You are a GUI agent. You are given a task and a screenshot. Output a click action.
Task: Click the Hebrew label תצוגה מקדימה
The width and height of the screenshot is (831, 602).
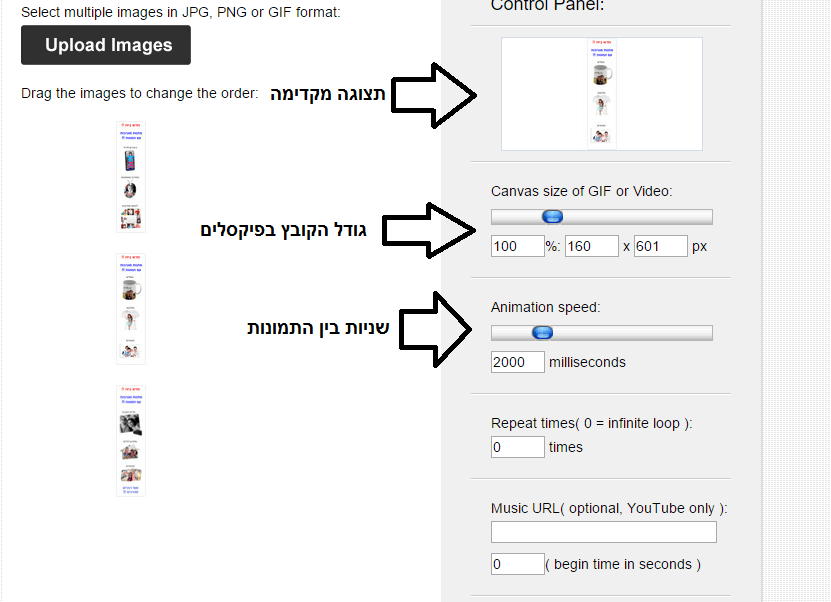click(x=328, y=95)
